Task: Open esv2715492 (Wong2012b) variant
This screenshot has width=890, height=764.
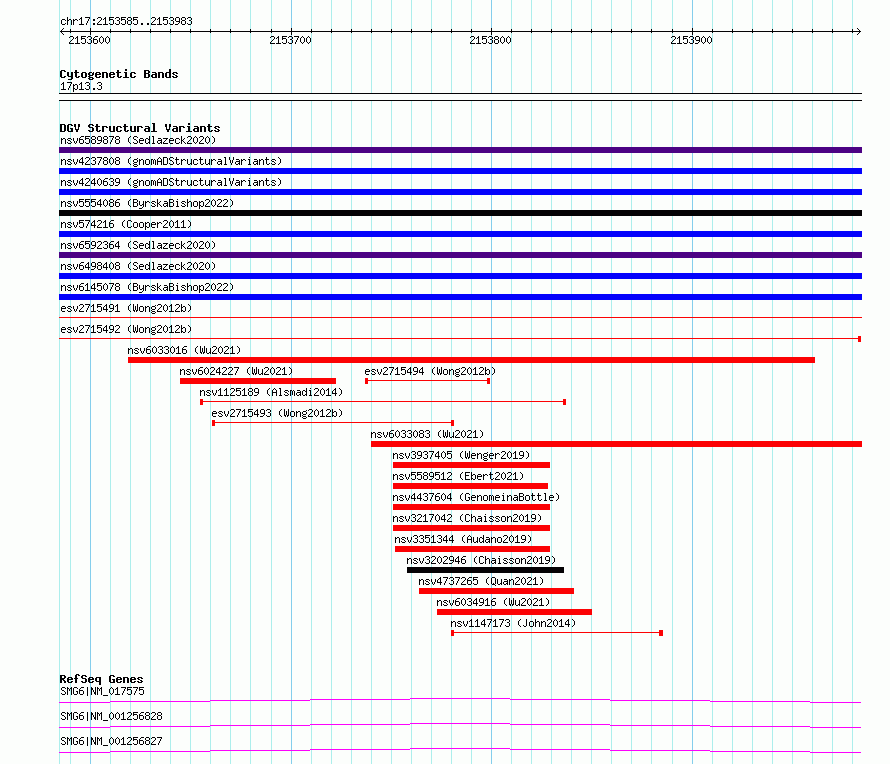Action: (x=126, y=329)
